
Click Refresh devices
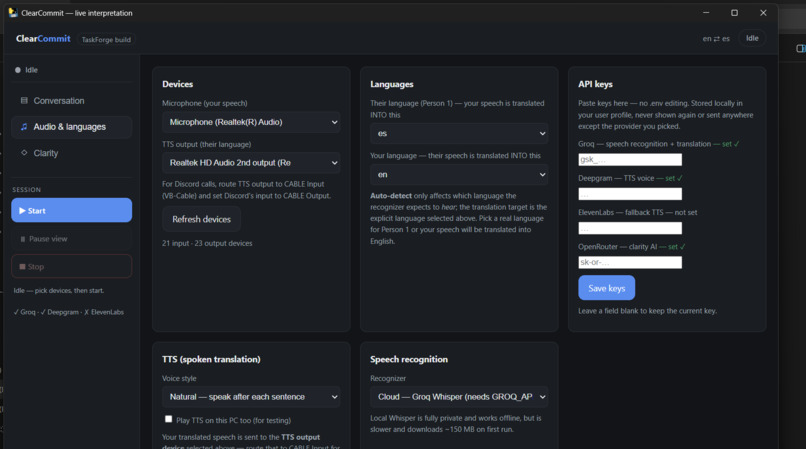(x=202, y=219)
